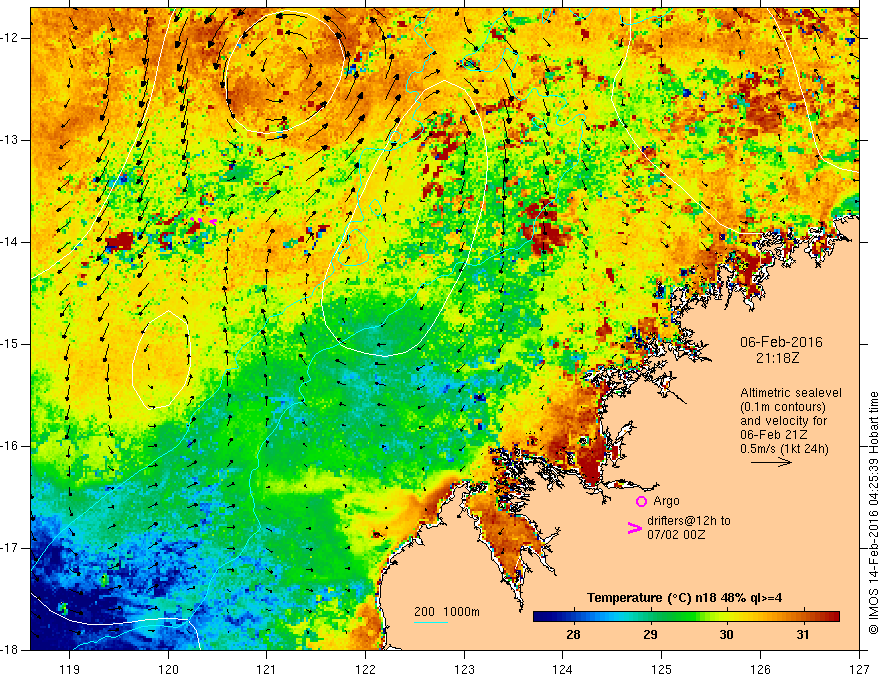Screen dimensions: 880x680
Task: Click the IMOS copyright timestamp text
Action: tap(873, 513)
